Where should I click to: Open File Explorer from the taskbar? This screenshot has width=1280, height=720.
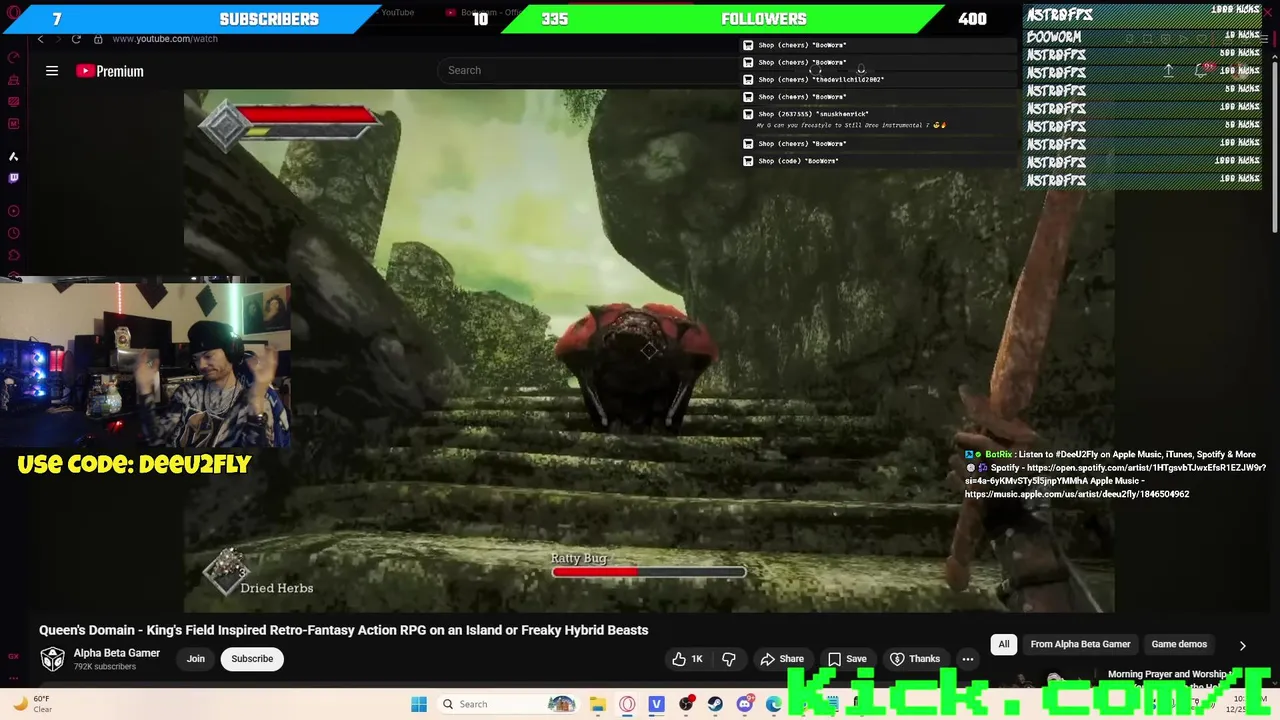[598, 704]
